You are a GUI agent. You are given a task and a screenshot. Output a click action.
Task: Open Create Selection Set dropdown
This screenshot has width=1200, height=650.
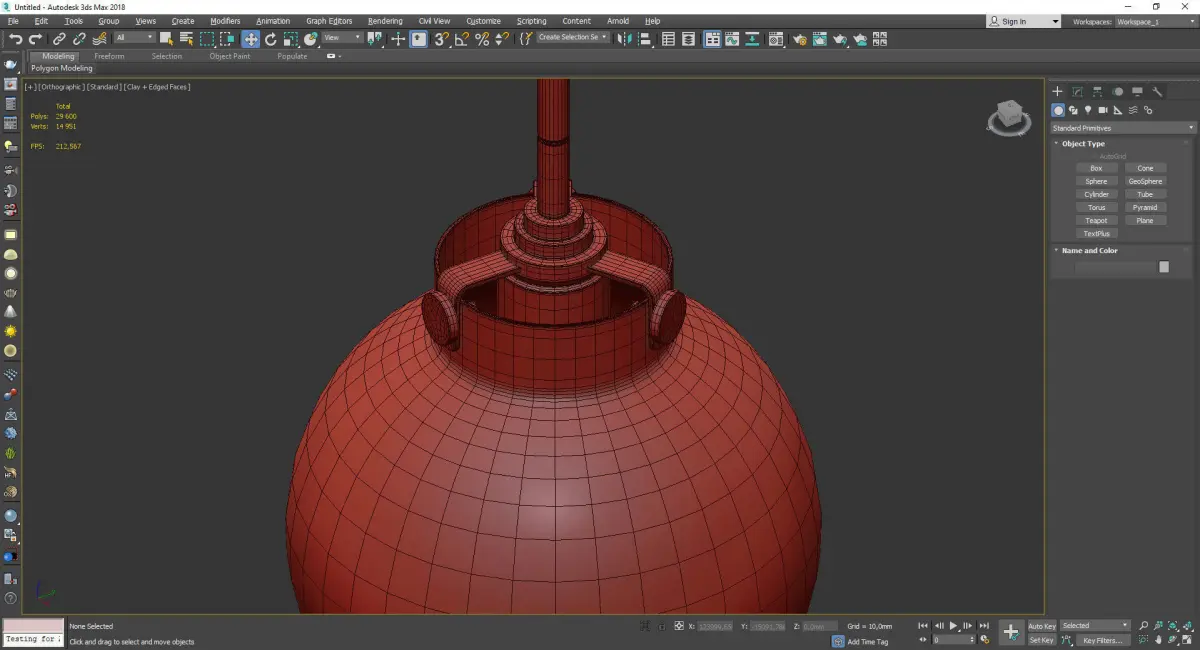[x=573, y=38]
